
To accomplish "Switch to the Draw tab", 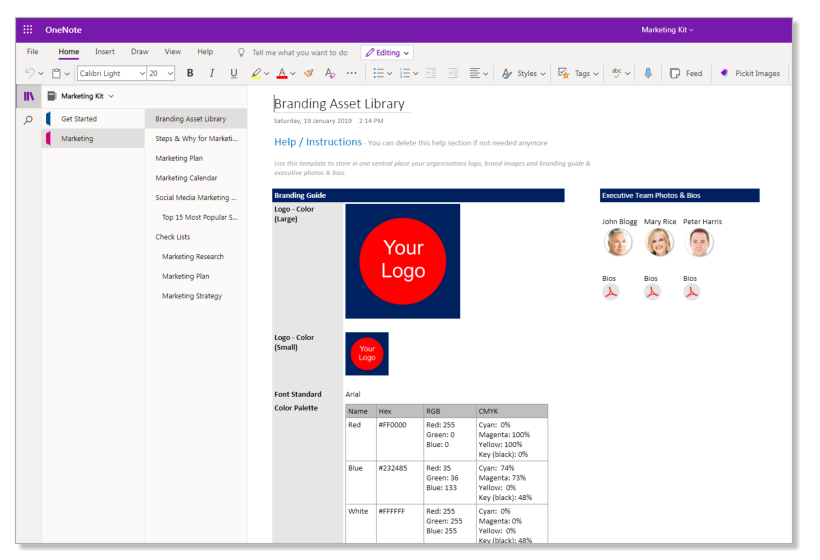I will coord(140,52).
